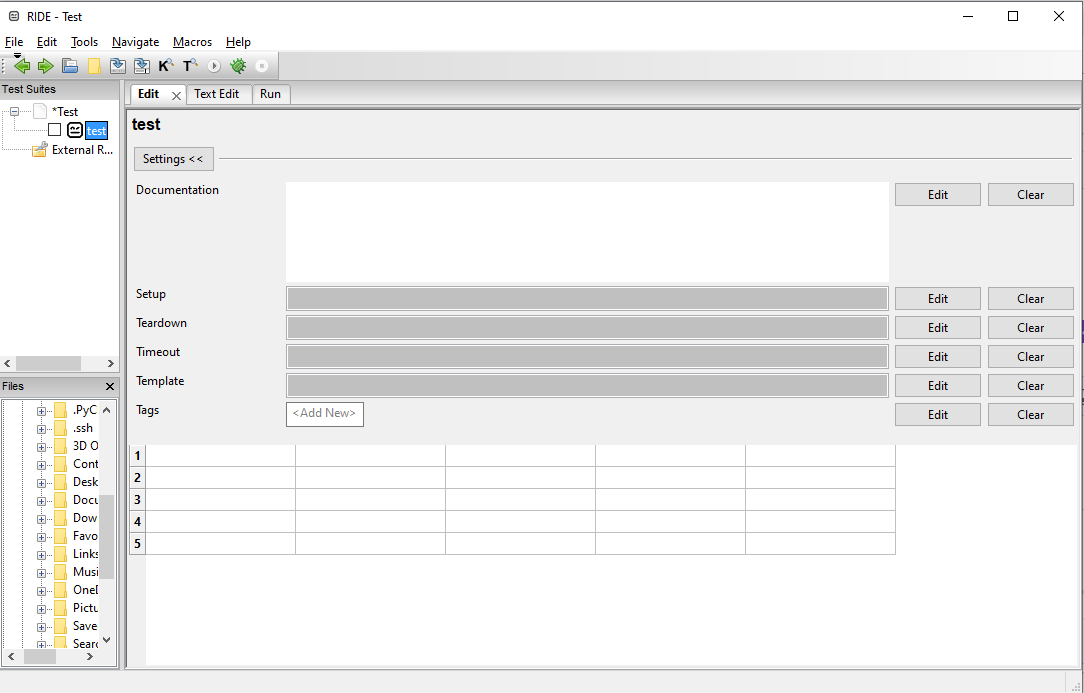Open Search Tests (T) tool
Screen dimensions: 1084x693
click(190, 66)
